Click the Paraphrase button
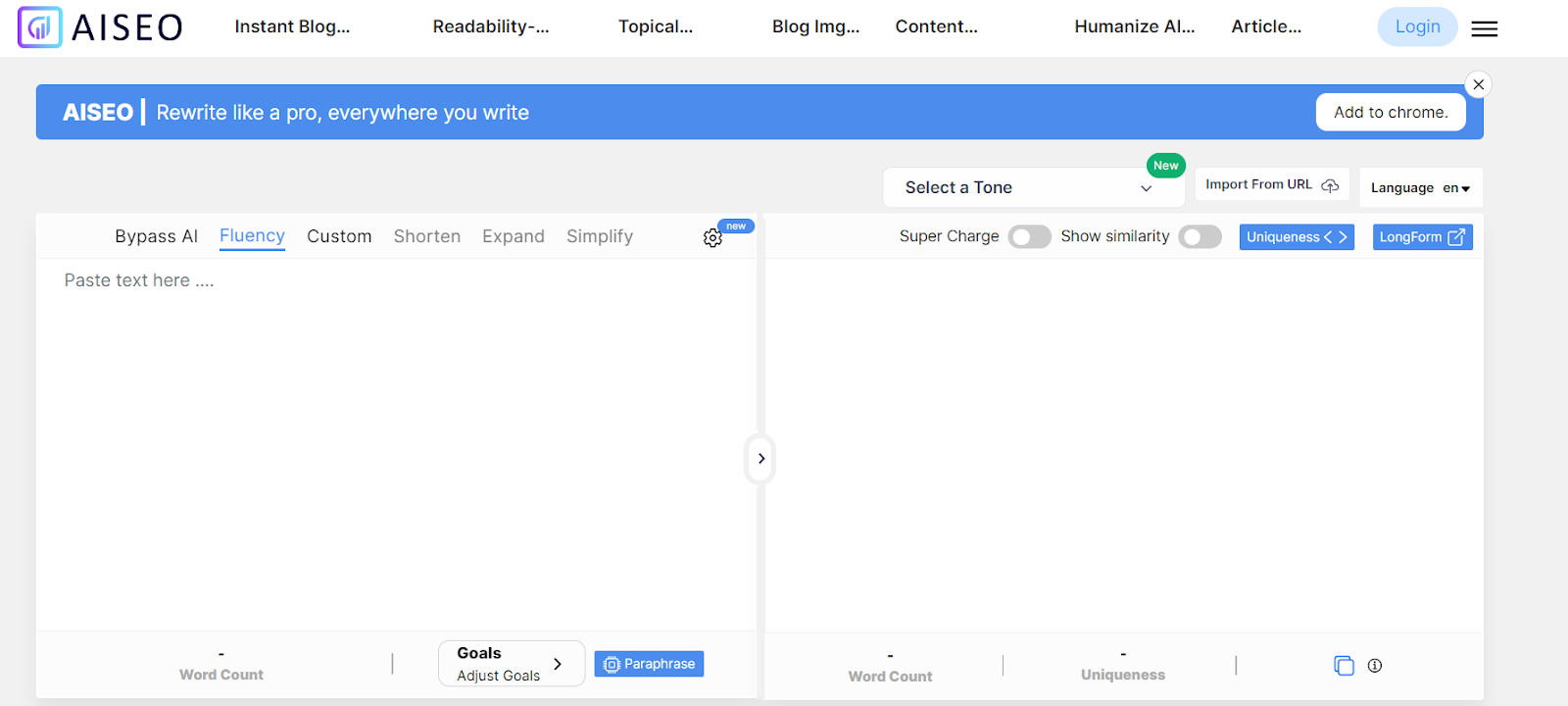 (649, 664)
